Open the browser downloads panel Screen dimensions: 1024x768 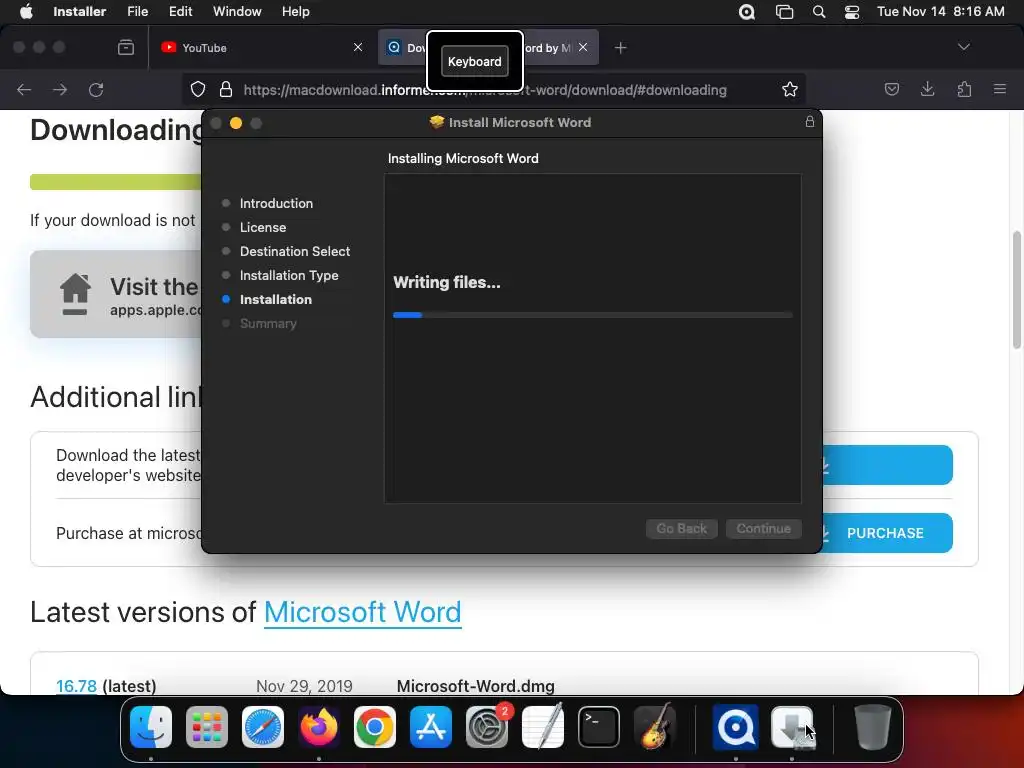tap(927, 89)
